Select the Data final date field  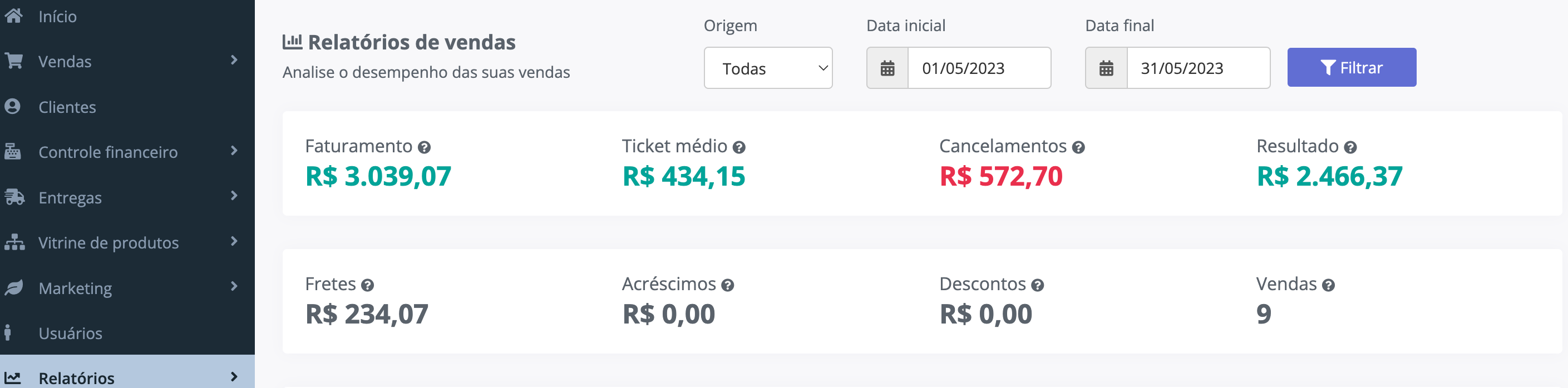(1199, 68)
